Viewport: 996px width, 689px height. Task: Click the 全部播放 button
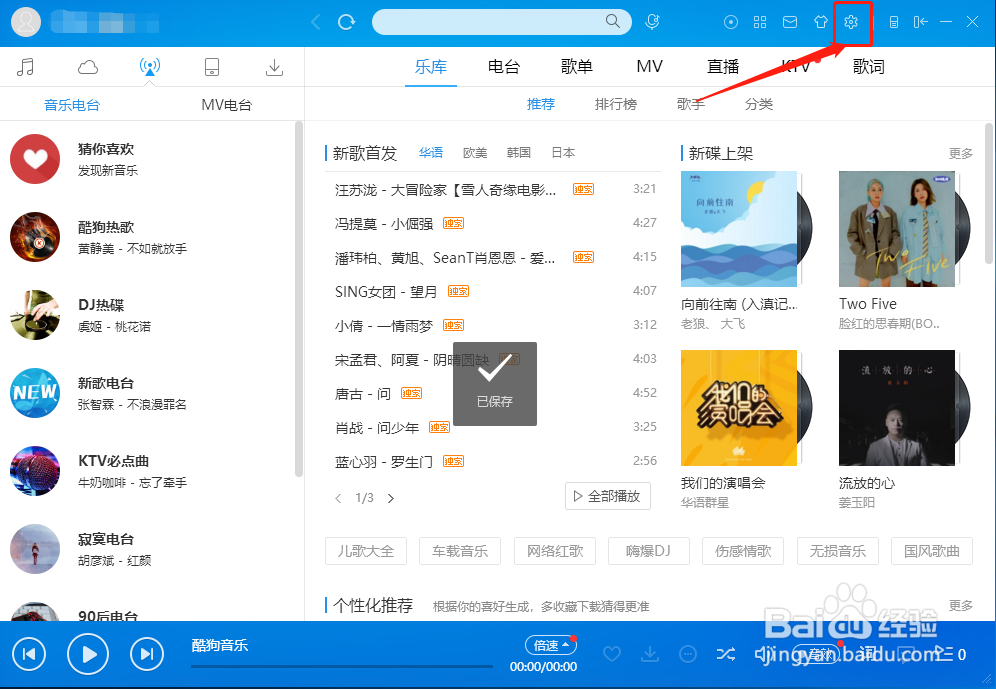click(607, 496)
